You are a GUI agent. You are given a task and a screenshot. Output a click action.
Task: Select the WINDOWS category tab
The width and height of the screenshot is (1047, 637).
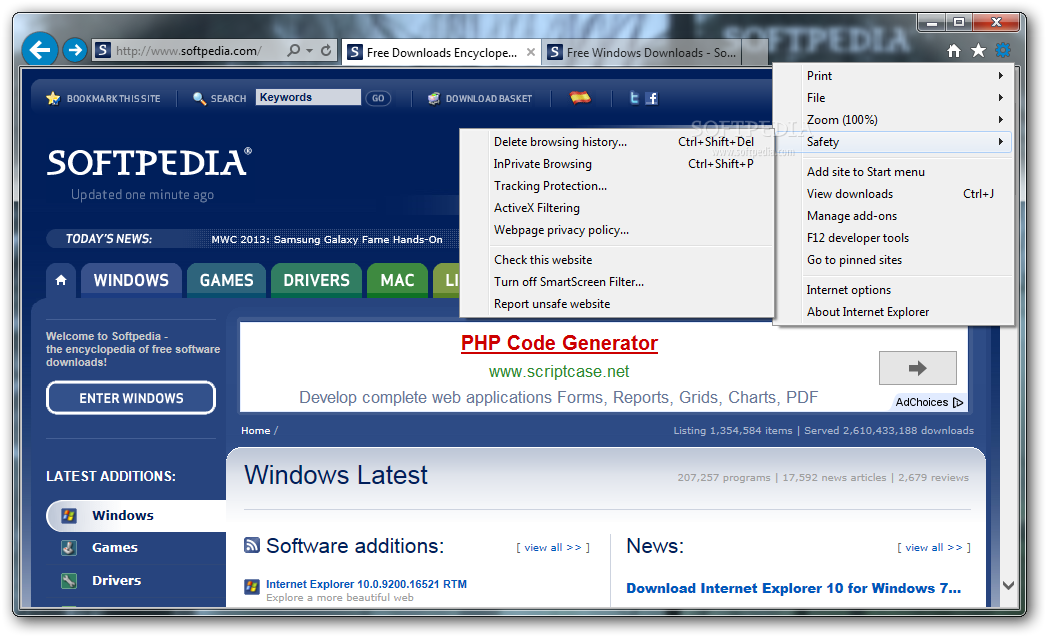point(131,280)
